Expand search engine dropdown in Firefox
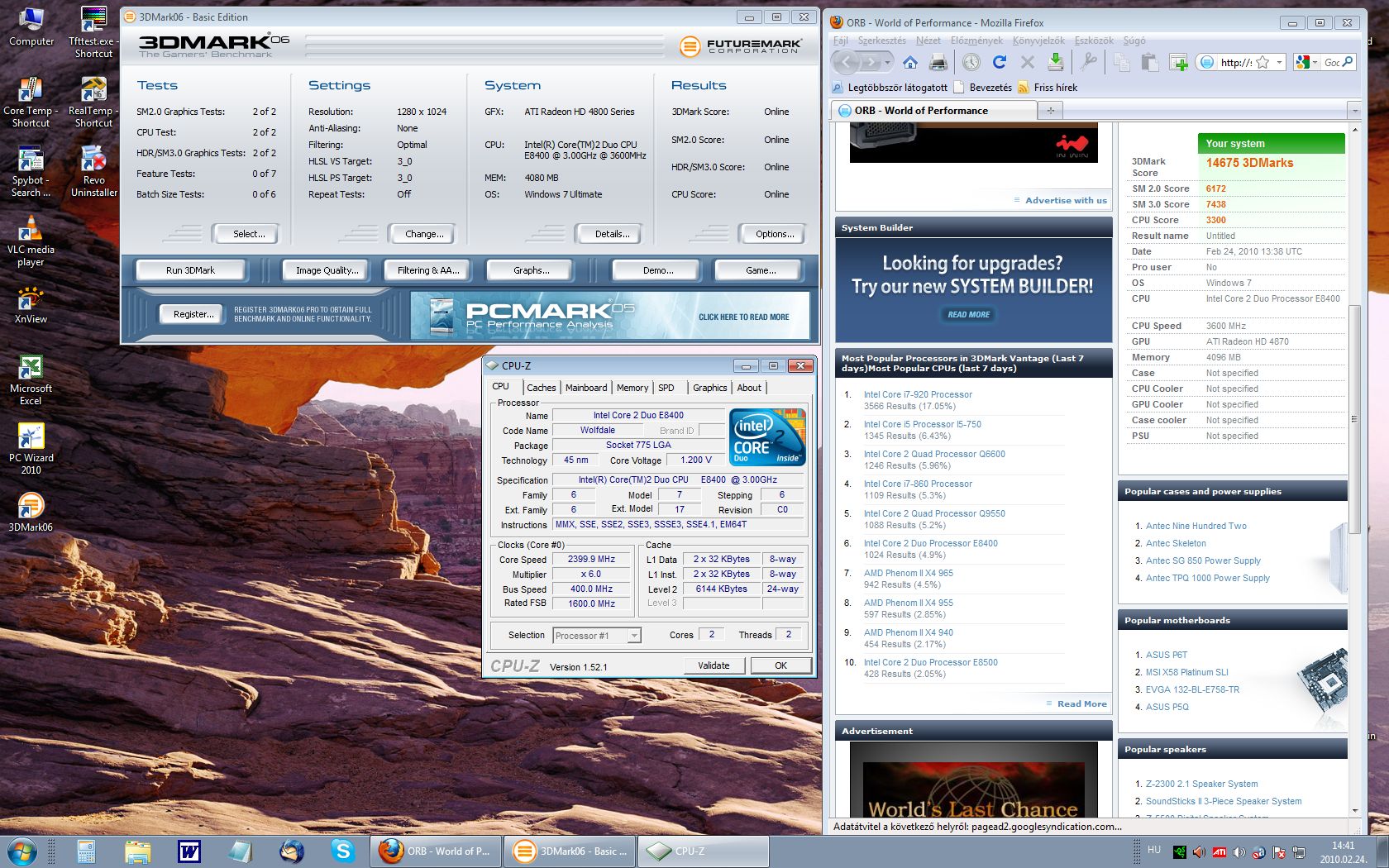Image resolution: width=1389 pixels, height=868 pixels. coord(1314,62)
